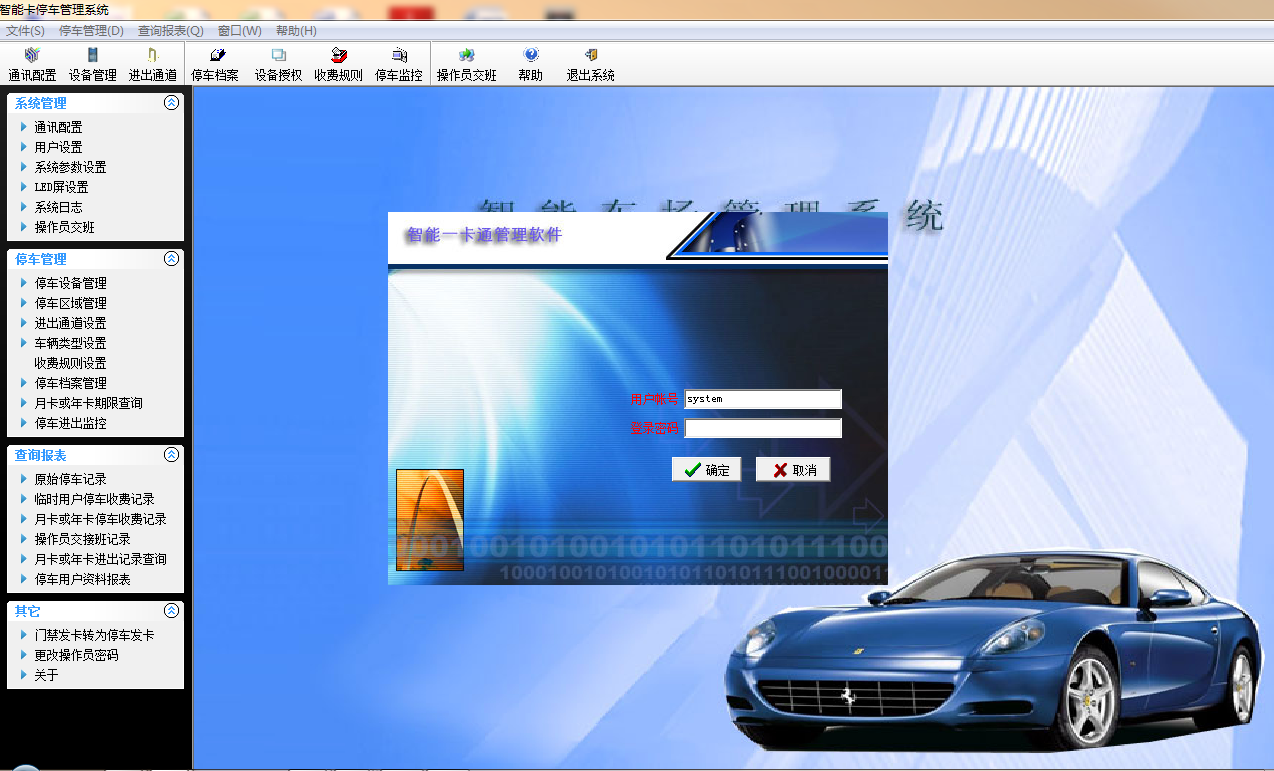Click the 取消 button in login dialog

793,470
